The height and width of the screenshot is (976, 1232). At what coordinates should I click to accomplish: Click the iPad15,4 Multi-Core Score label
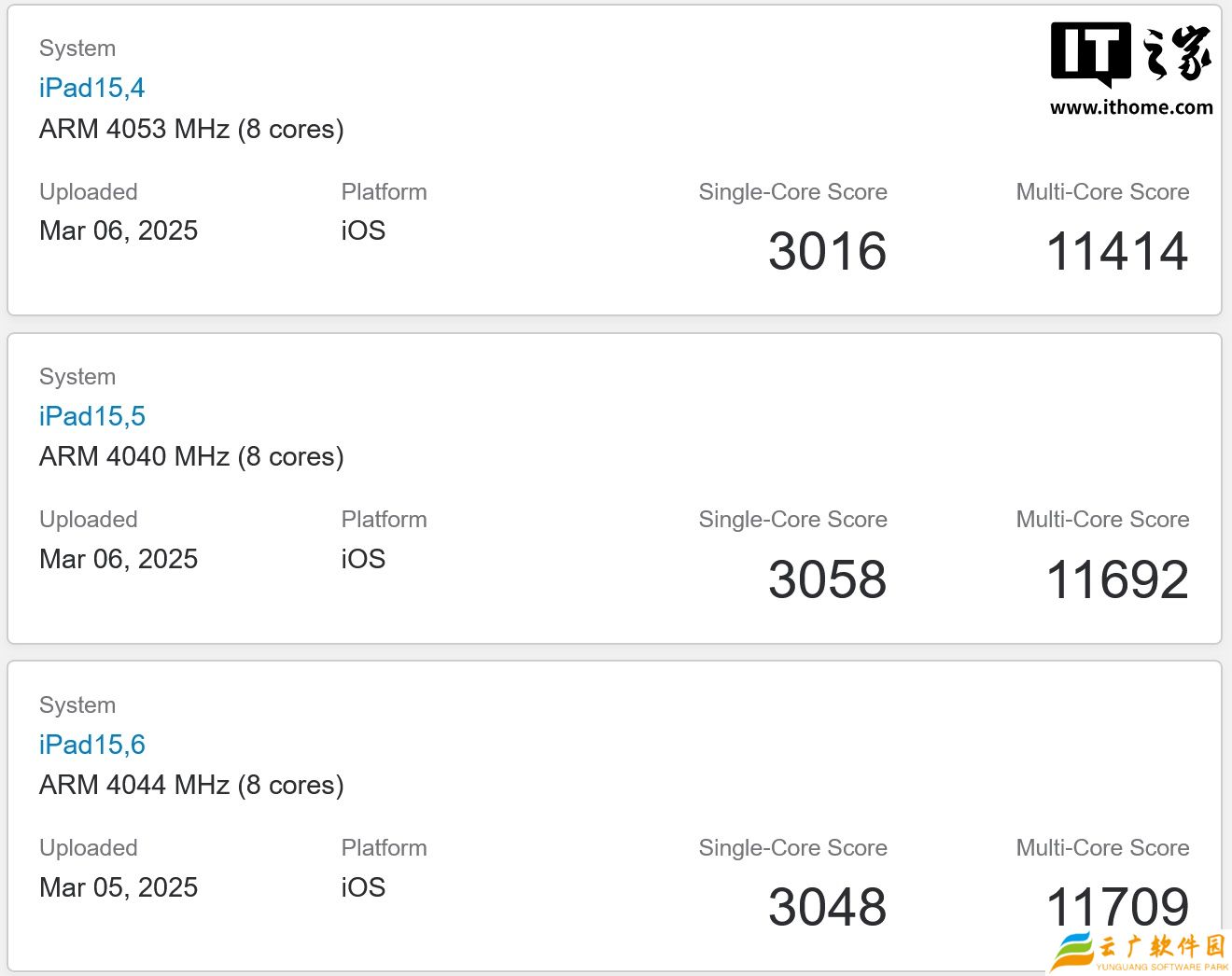1102,192
